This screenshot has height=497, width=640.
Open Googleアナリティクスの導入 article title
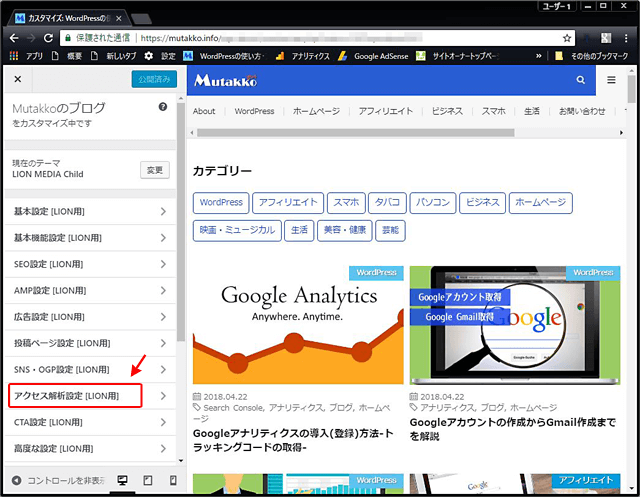(x=293, y=440)
